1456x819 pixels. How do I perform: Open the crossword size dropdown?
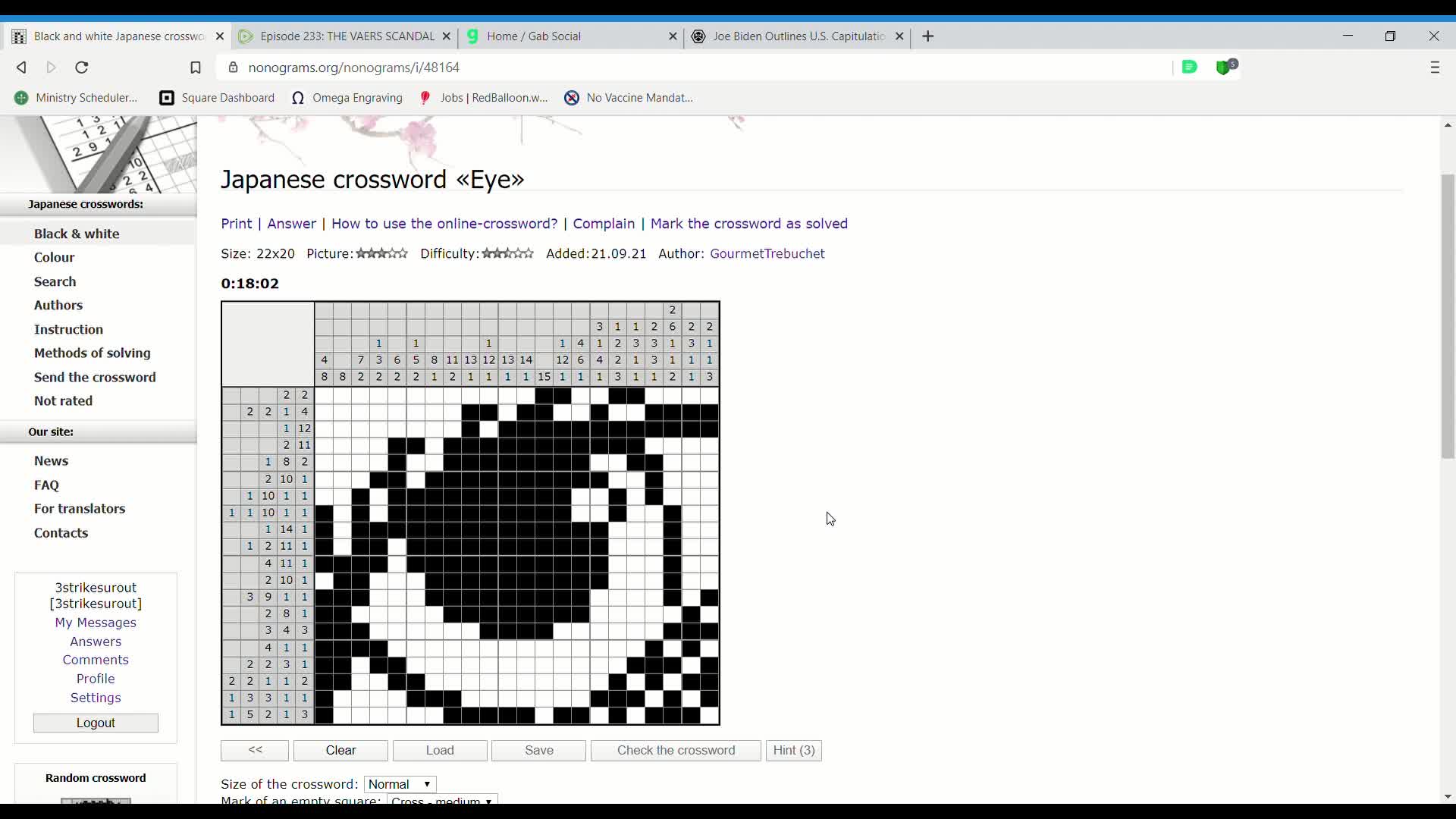[400, 784]
